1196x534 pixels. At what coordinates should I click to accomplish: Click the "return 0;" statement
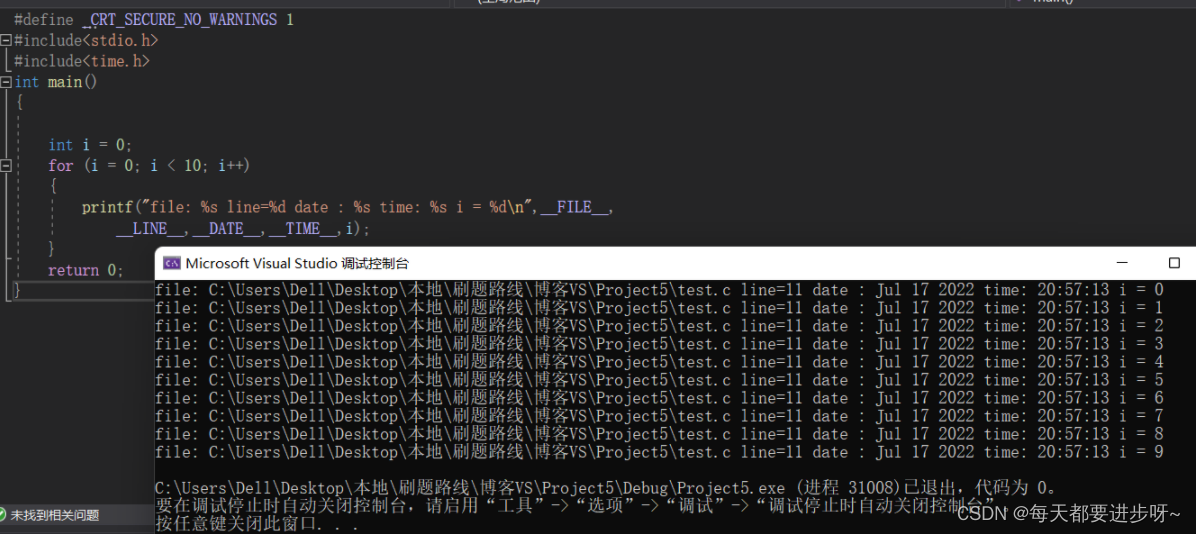(85, 270)
